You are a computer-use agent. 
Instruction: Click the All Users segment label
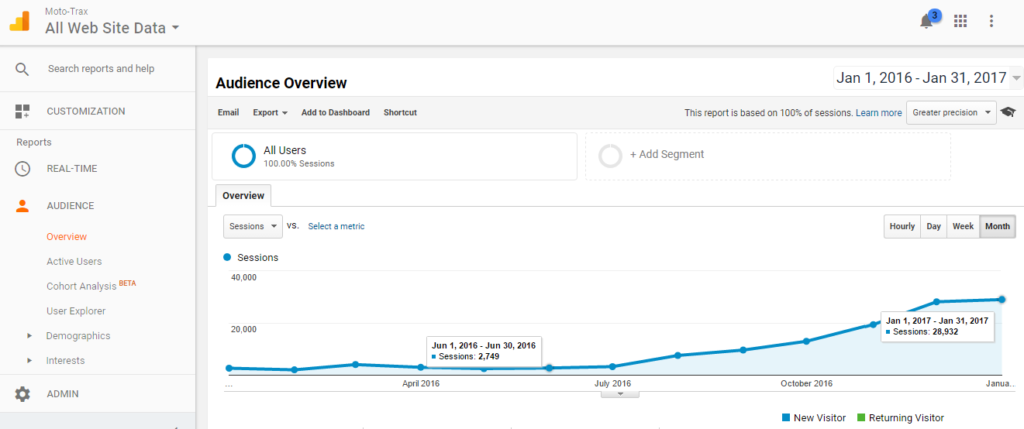(x=285, y=150)
